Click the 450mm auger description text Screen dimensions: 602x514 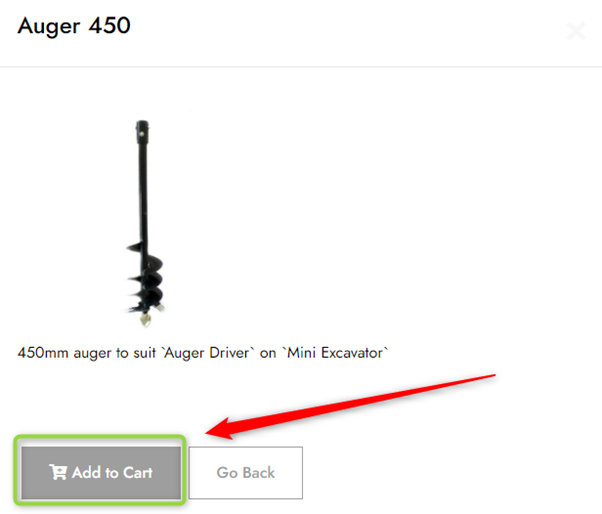point(203,353)
